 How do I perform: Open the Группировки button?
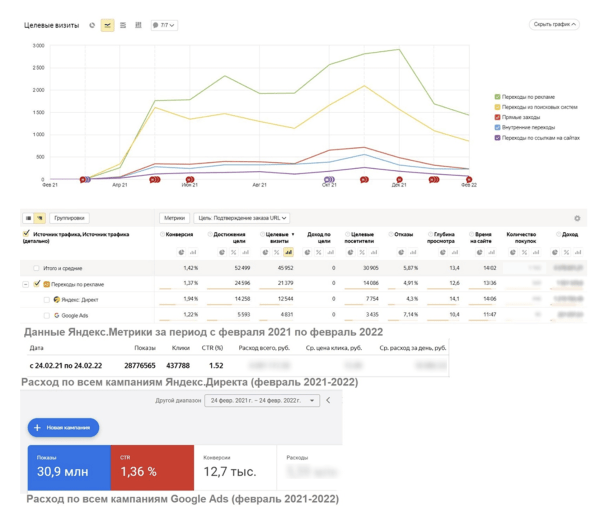click(69, 218)
